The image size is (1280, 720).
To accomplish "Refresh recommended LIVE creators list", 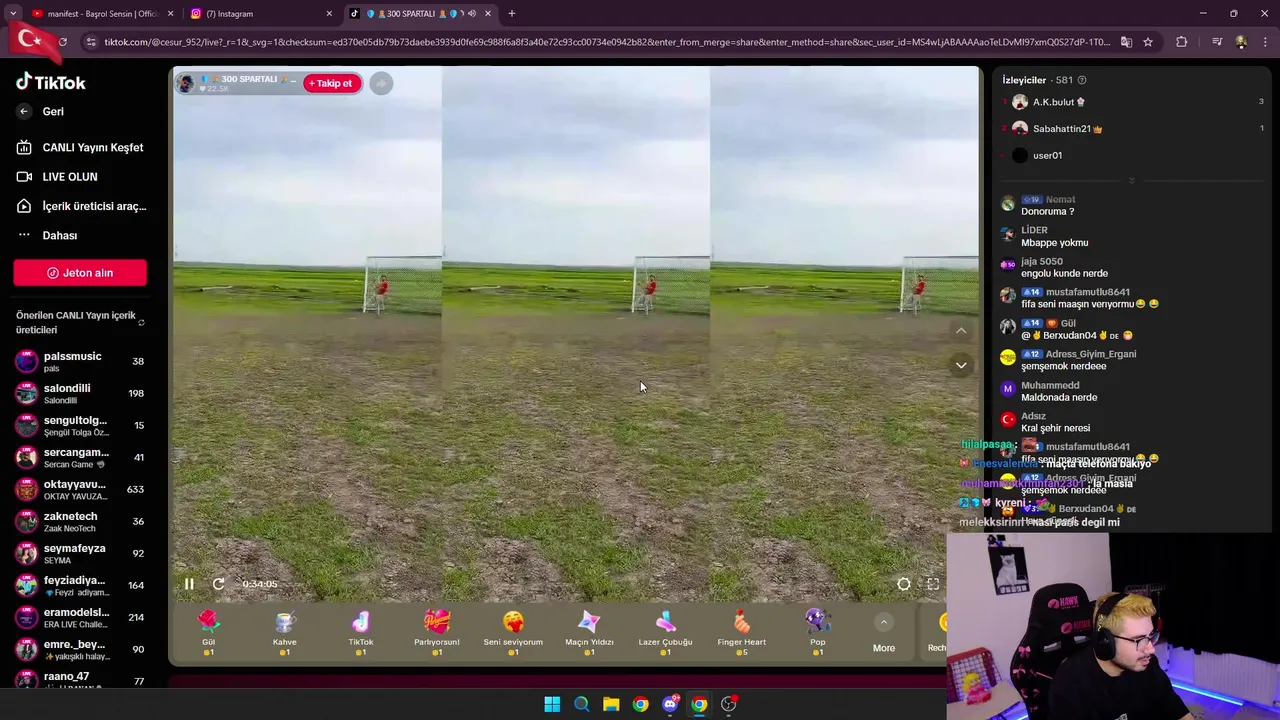I will point(141,322).
